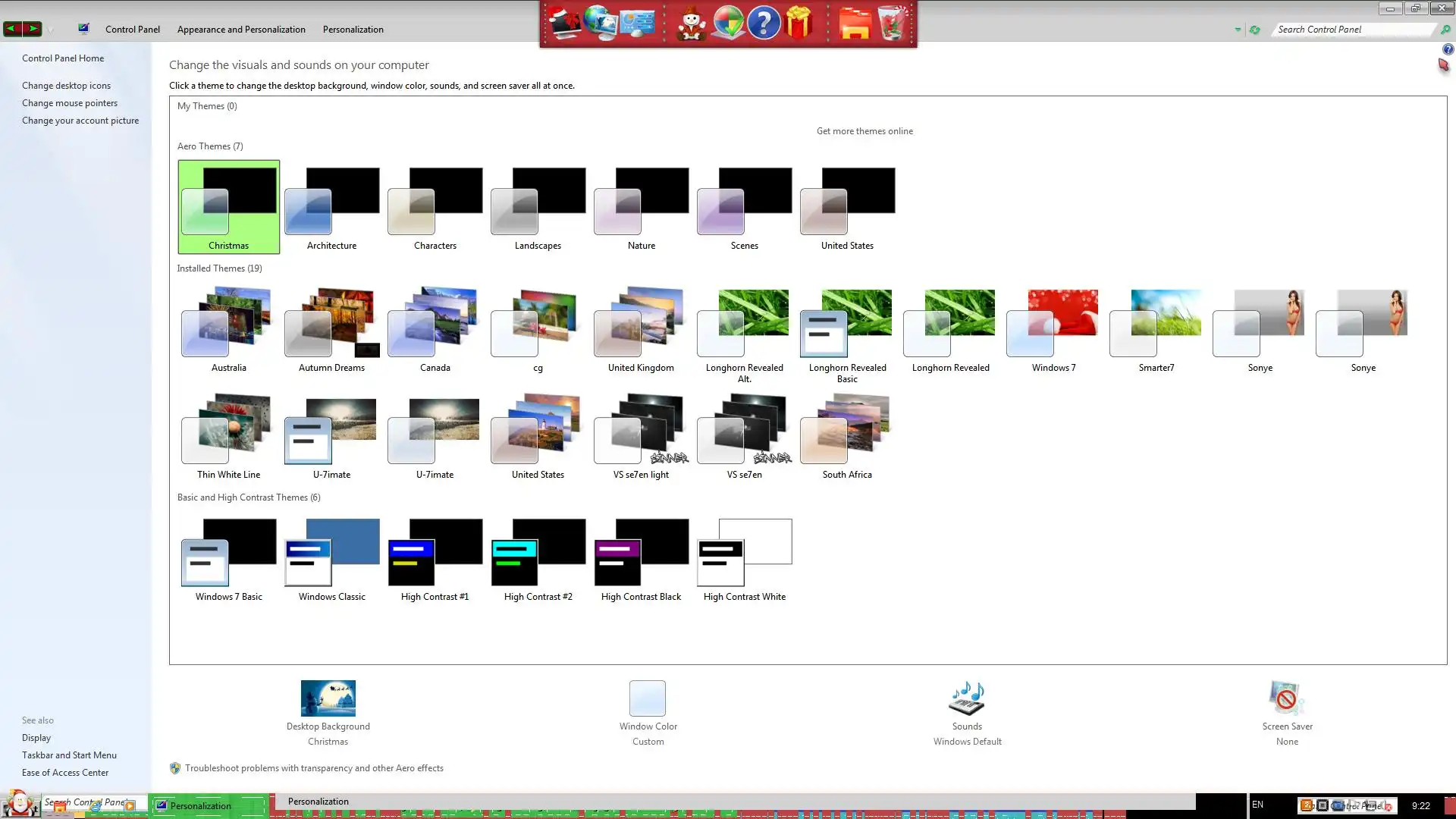
Task: Click the red folder dock icon
Action: point(855,24)
